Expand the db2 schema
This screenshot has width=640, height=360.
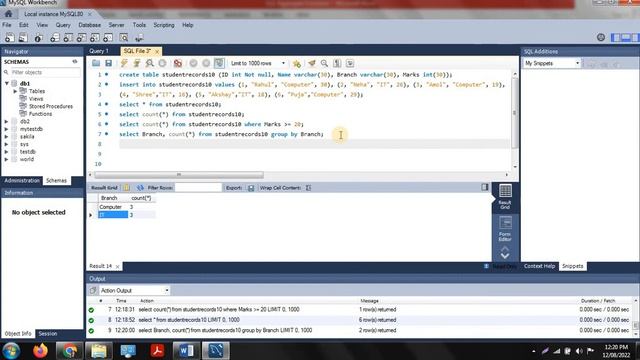(7, 122)
